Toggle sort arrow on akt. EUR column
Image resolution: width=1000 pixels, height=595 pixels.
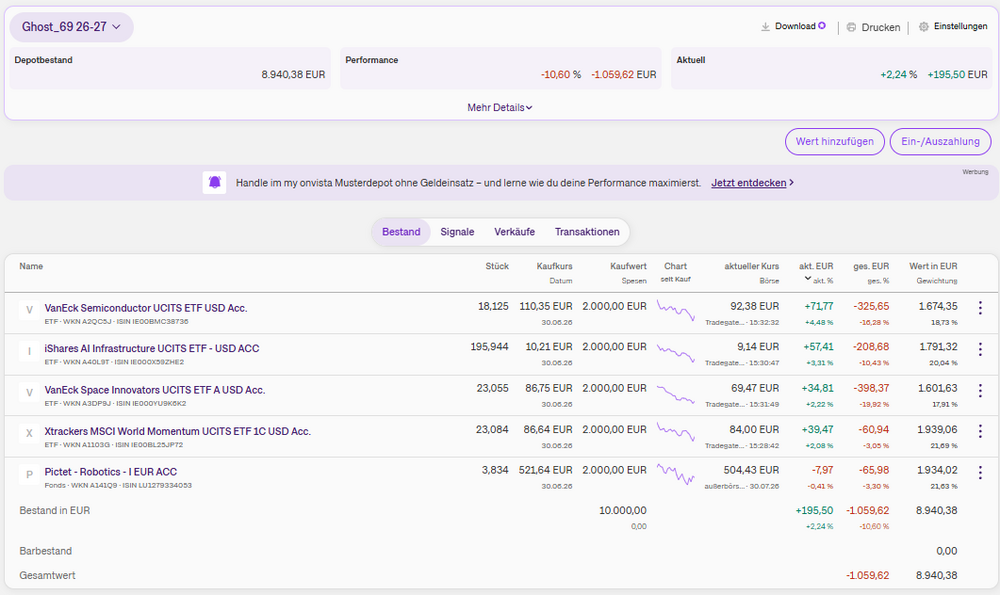click(x=807, y=278)
